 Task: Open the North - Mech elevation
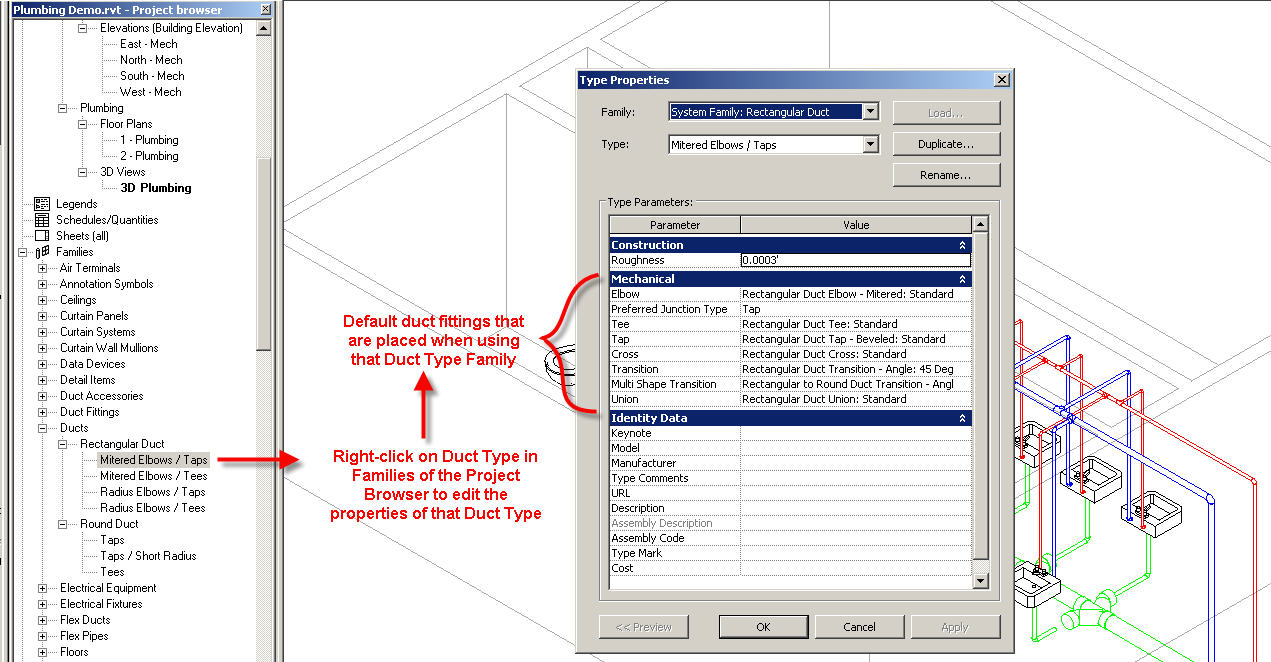[151, 60]
